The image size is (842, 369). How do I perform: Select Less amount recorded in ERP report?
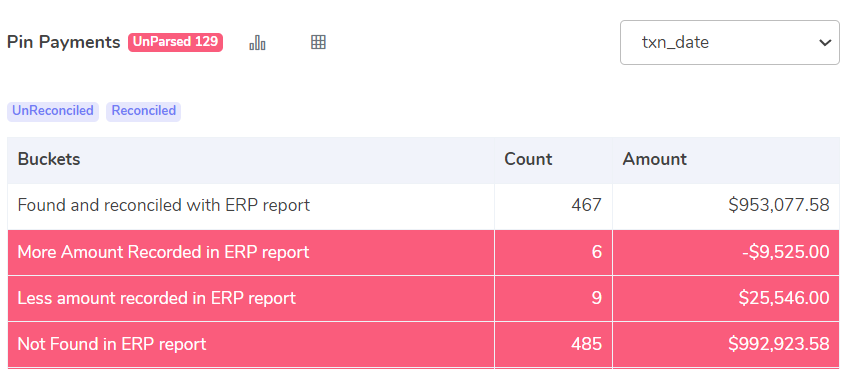coord(423,298)
